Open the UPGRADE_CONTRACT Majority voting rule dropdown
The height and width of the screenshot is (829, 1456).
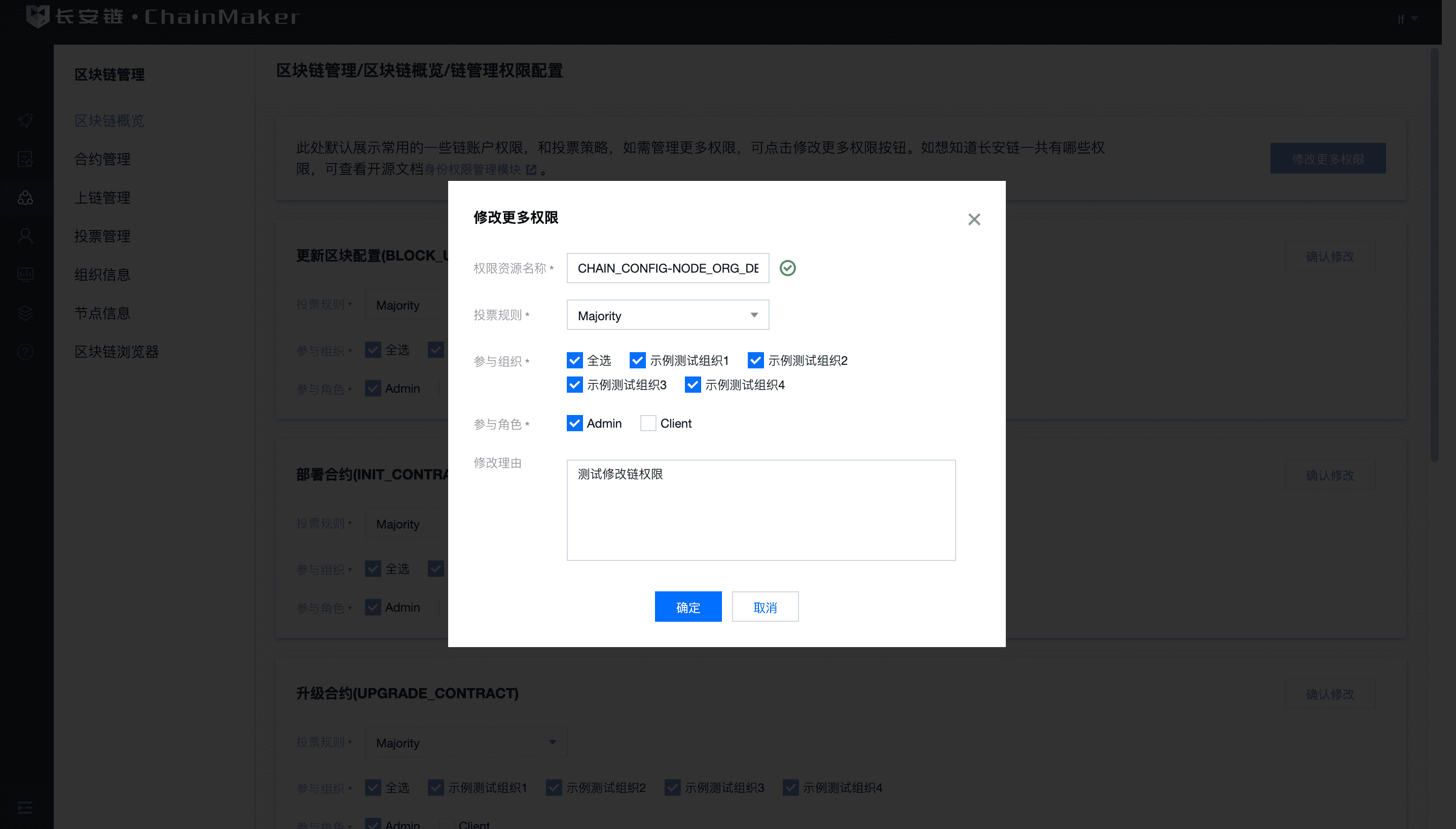point(465,742)
